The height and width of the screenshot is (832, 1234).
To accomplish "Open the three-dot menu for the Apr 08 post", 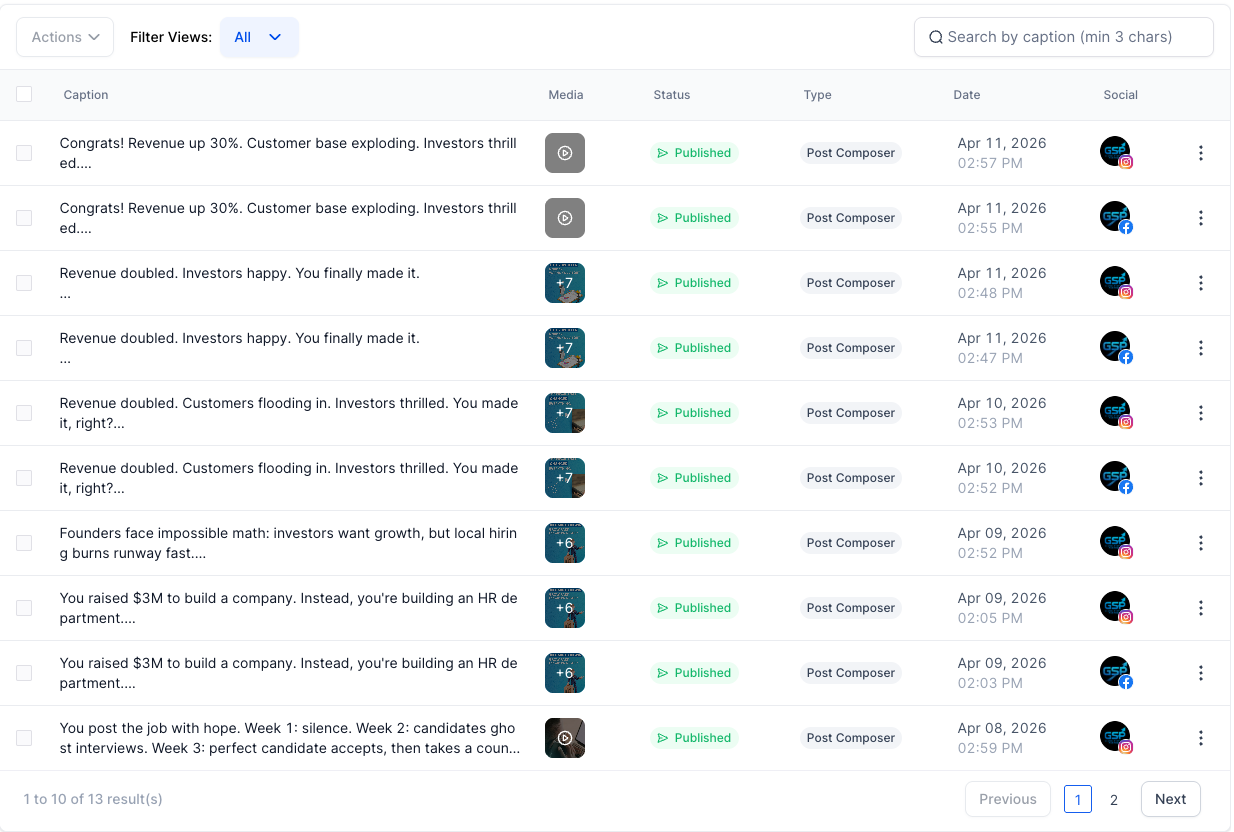I will 1201,738.
